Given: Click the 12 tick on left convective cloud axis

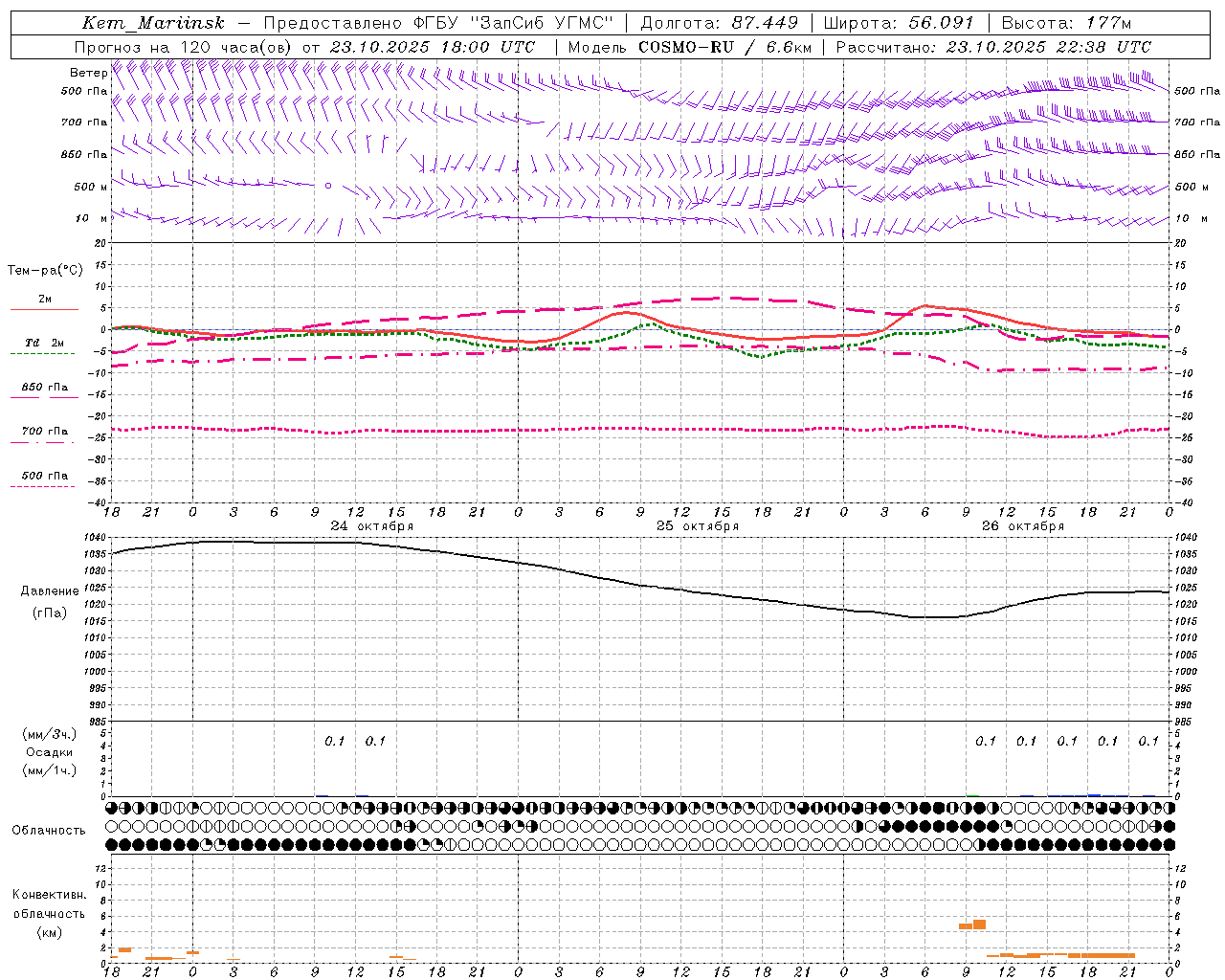Looking at the screenshot, I should coord(100,868).
